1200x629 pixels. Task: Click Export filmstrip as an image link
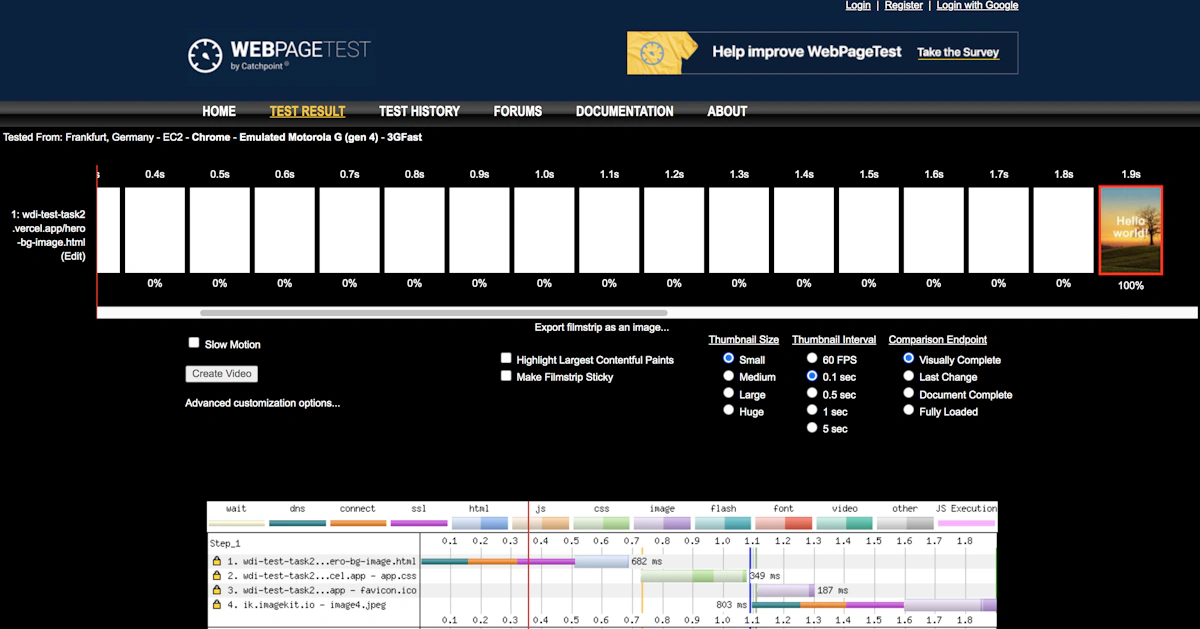click(x=602, y=327)
